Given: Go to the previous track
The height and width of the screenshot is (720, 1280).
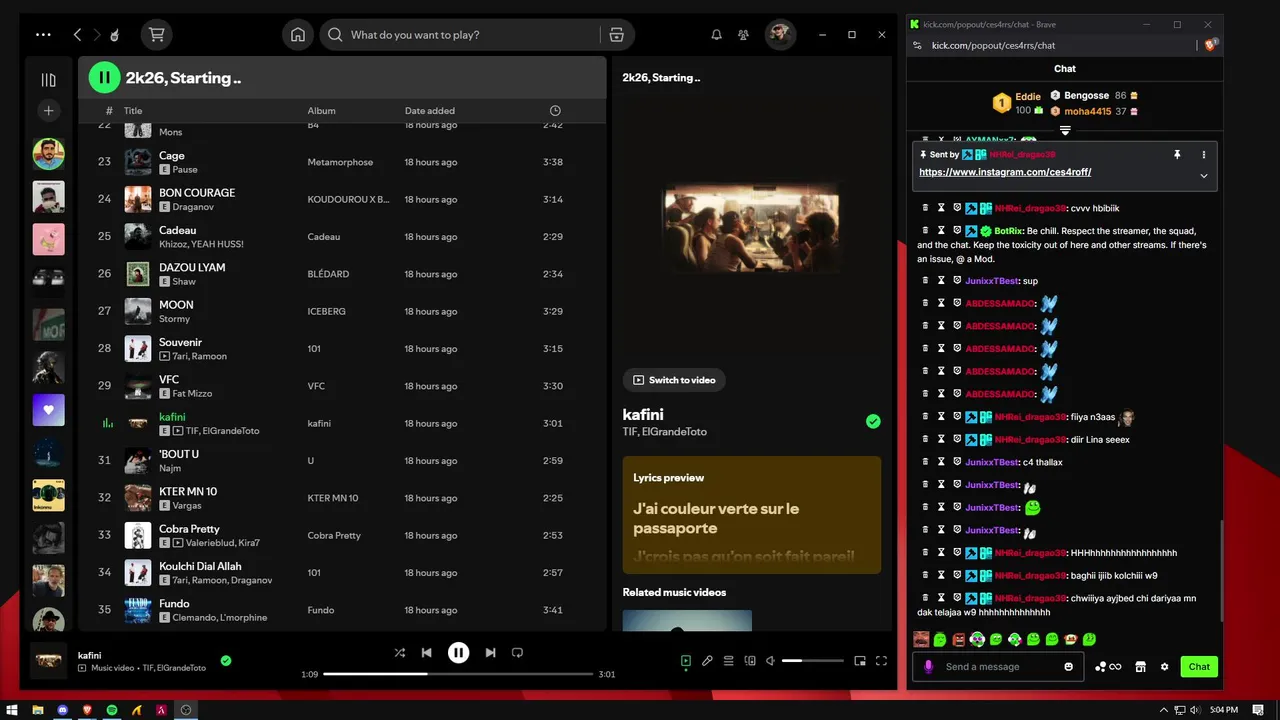Looking at the screenshot, I should pyautogui.click(x=427, y=653).
